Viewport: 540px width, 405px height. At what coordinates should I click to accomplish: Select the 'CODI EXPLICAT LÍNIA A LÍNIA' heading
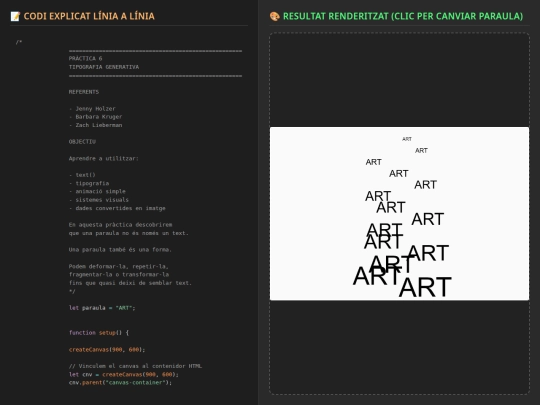(89, 16)
